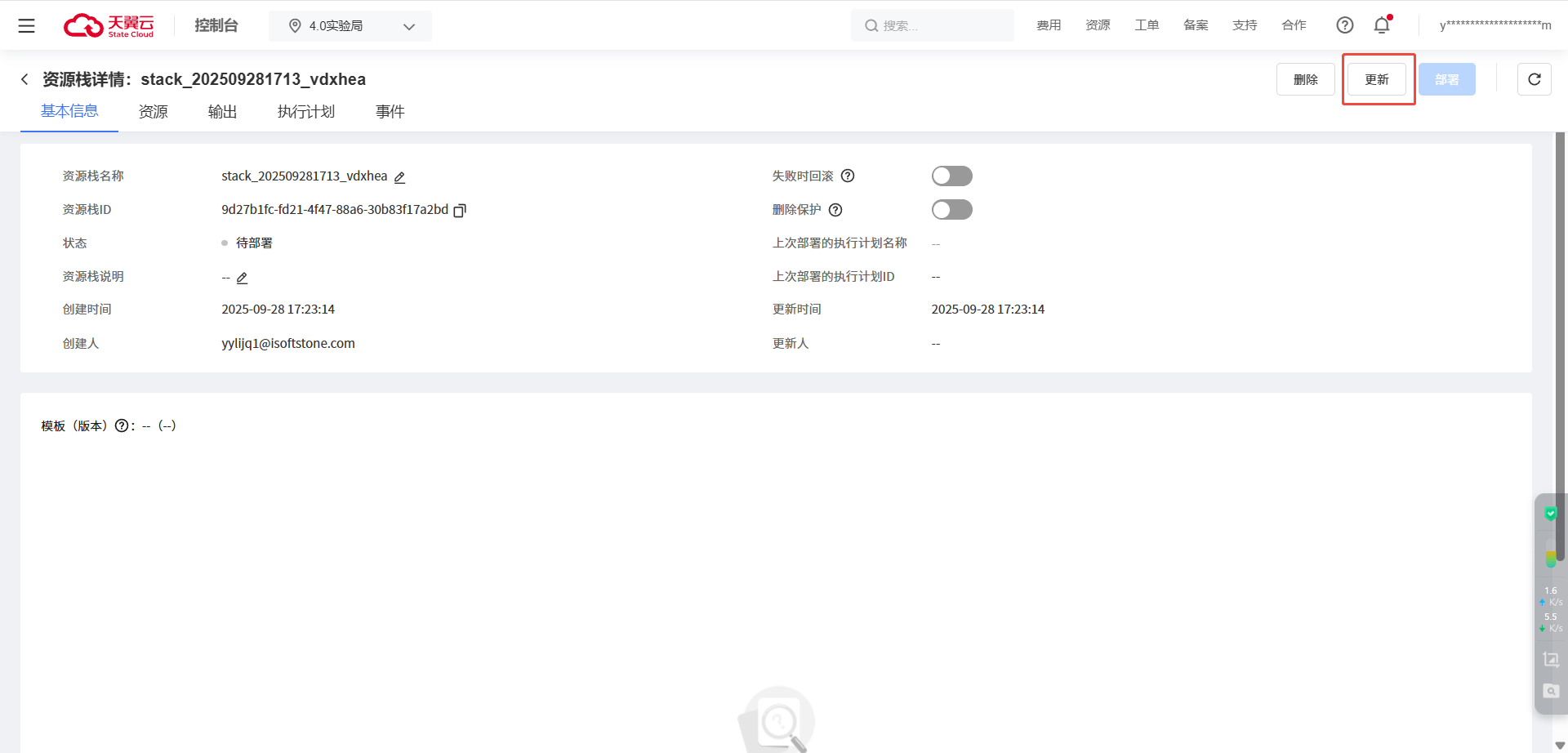Open the 备案 menu
Screen dimensions: 1568x753
pyautogui.click(x=1196, y=25)
